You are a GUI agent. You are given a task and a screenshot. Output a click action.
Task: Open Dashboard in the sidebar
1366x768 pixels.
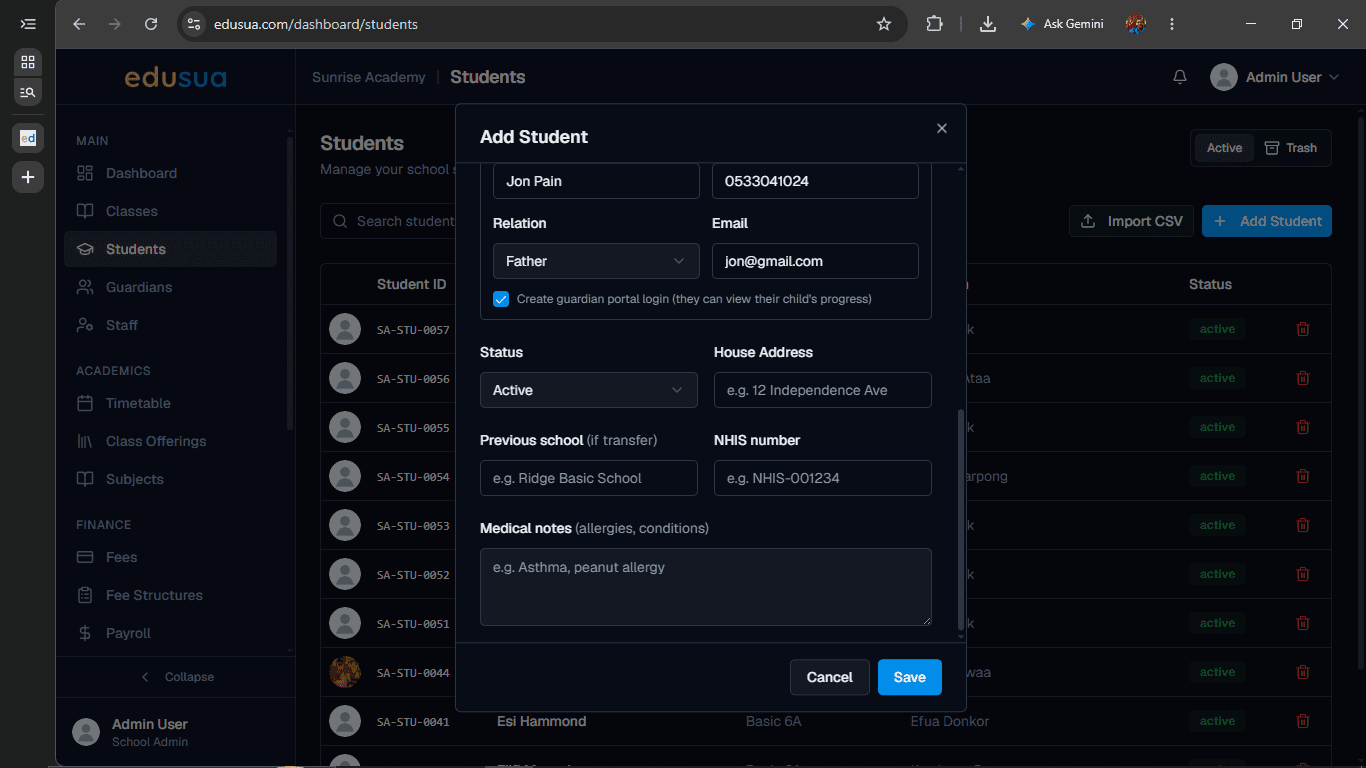(x=170, y=173)
